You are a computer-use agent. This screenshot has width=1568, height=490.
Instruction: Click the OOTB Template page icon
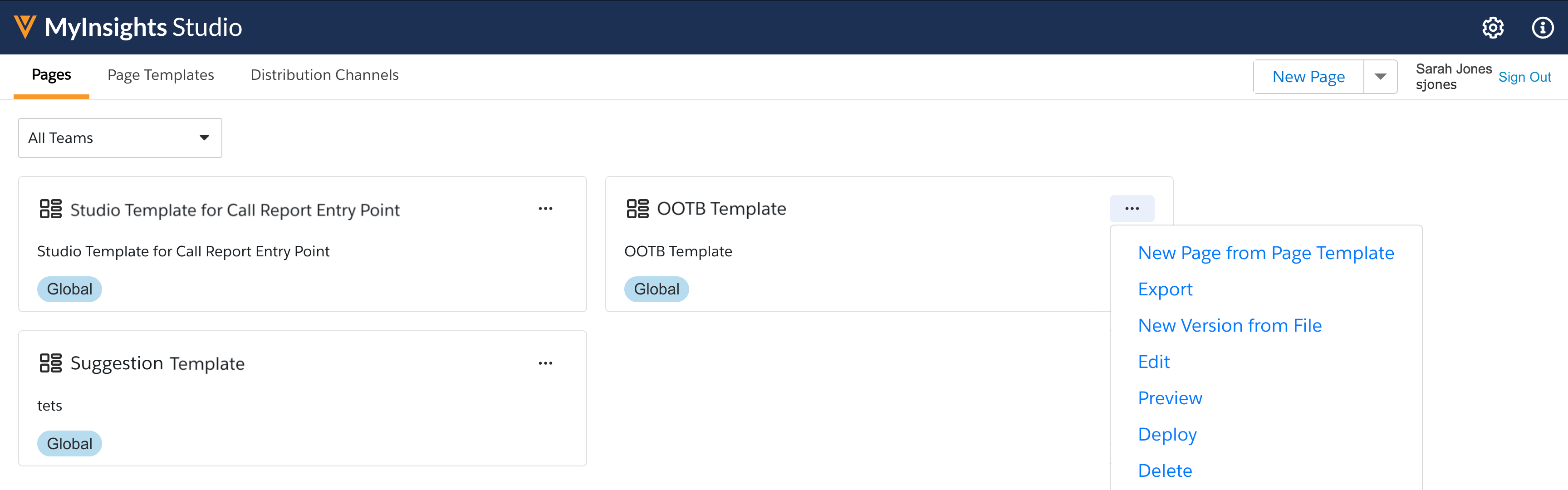point(637,209)
